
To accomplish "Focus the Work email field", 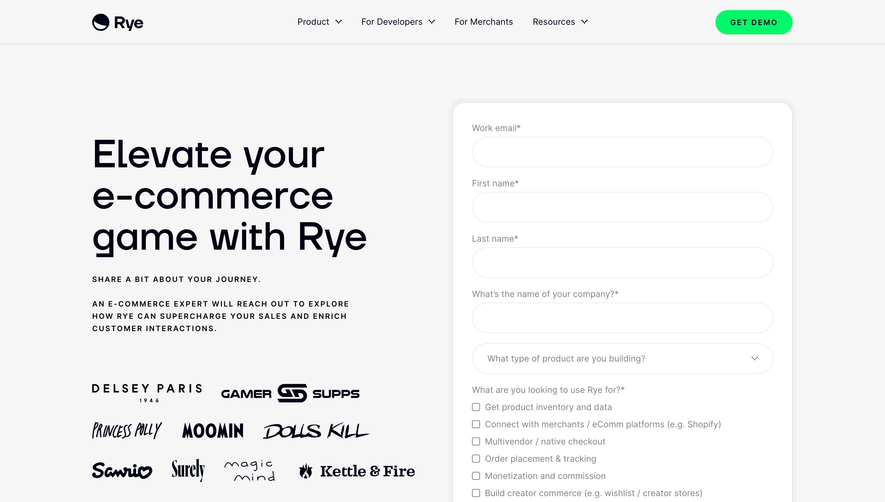I will 622,152.
